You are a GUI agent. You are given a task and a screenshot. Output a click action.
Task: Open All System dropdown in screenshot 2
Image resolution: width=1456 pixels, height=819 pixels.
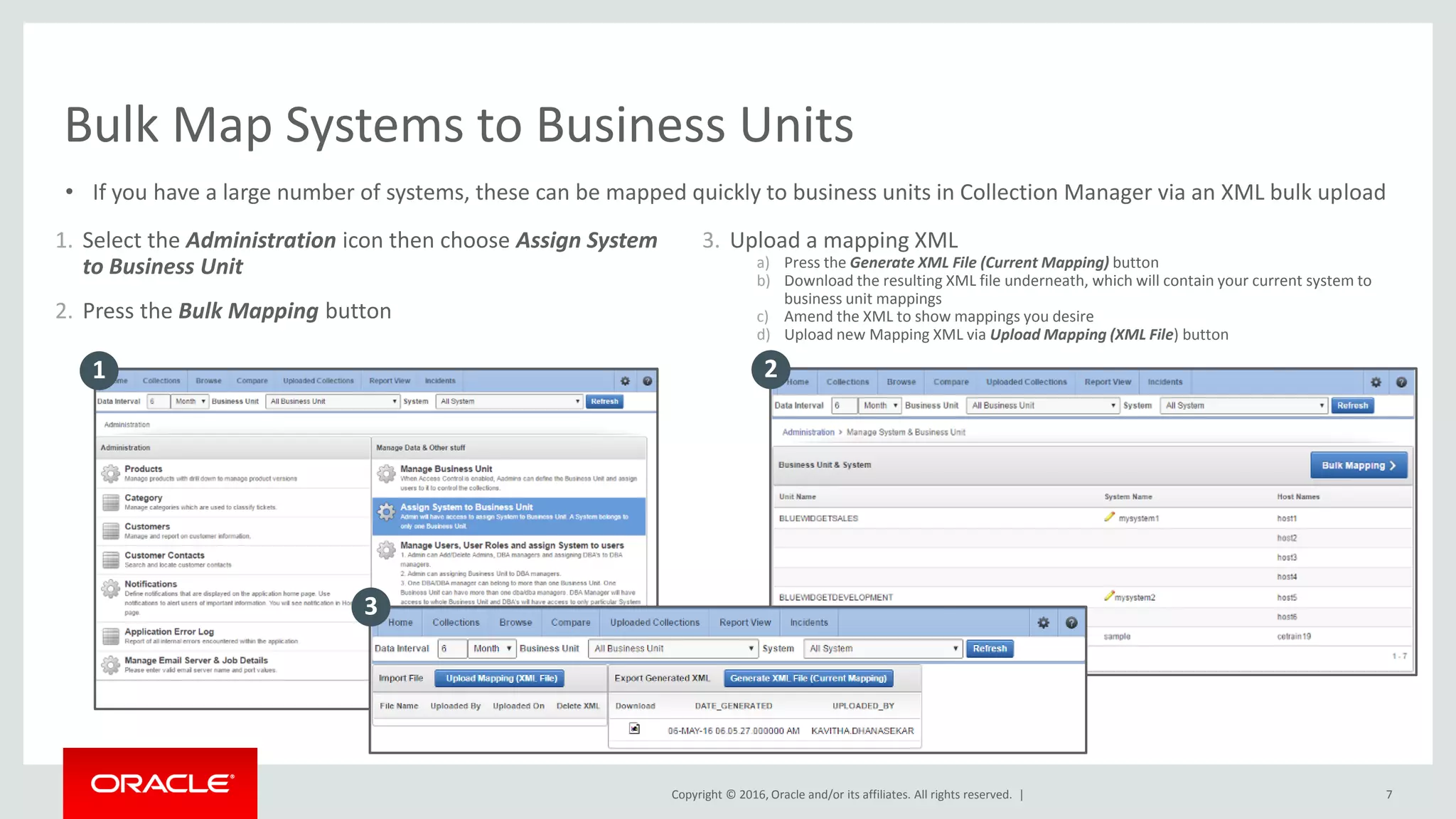pos(1244,406)
